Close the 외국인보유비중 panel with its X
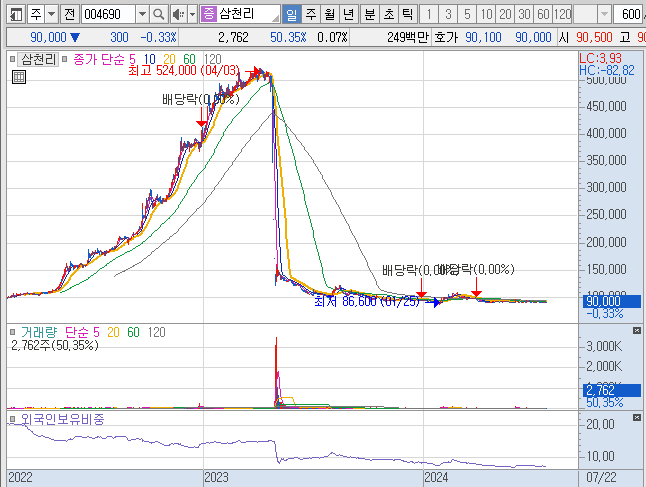 tap(637, 418)
